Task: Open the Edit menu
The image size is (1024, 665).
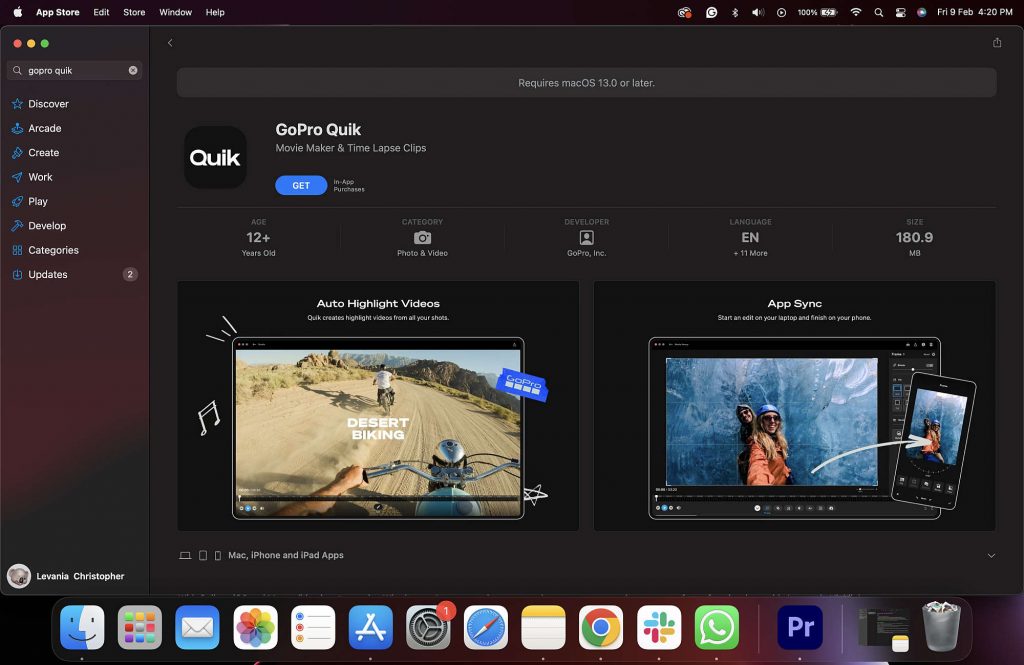Action: pyautogui.click(x=101, y=12)
